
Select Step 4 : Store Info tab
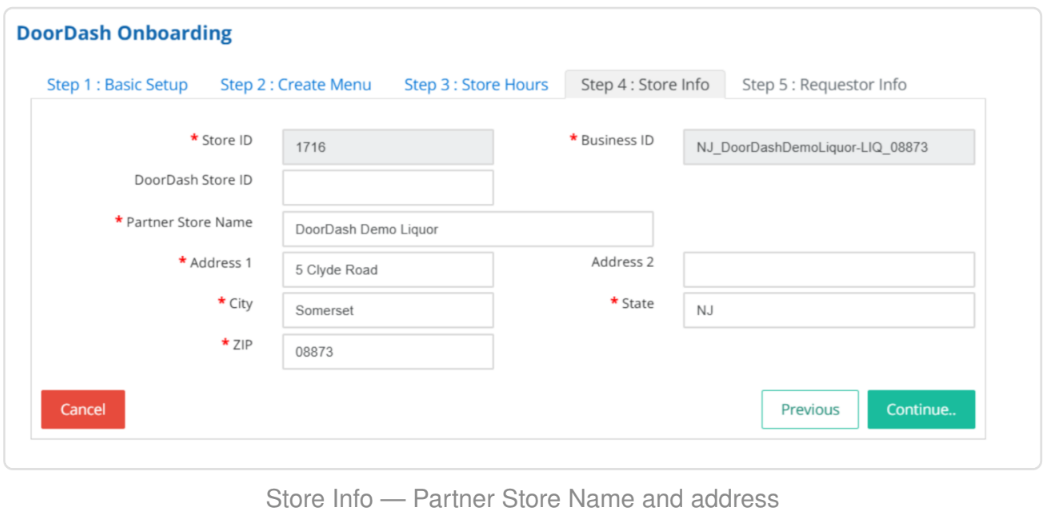pyautogui.click(x=645, y=85)
